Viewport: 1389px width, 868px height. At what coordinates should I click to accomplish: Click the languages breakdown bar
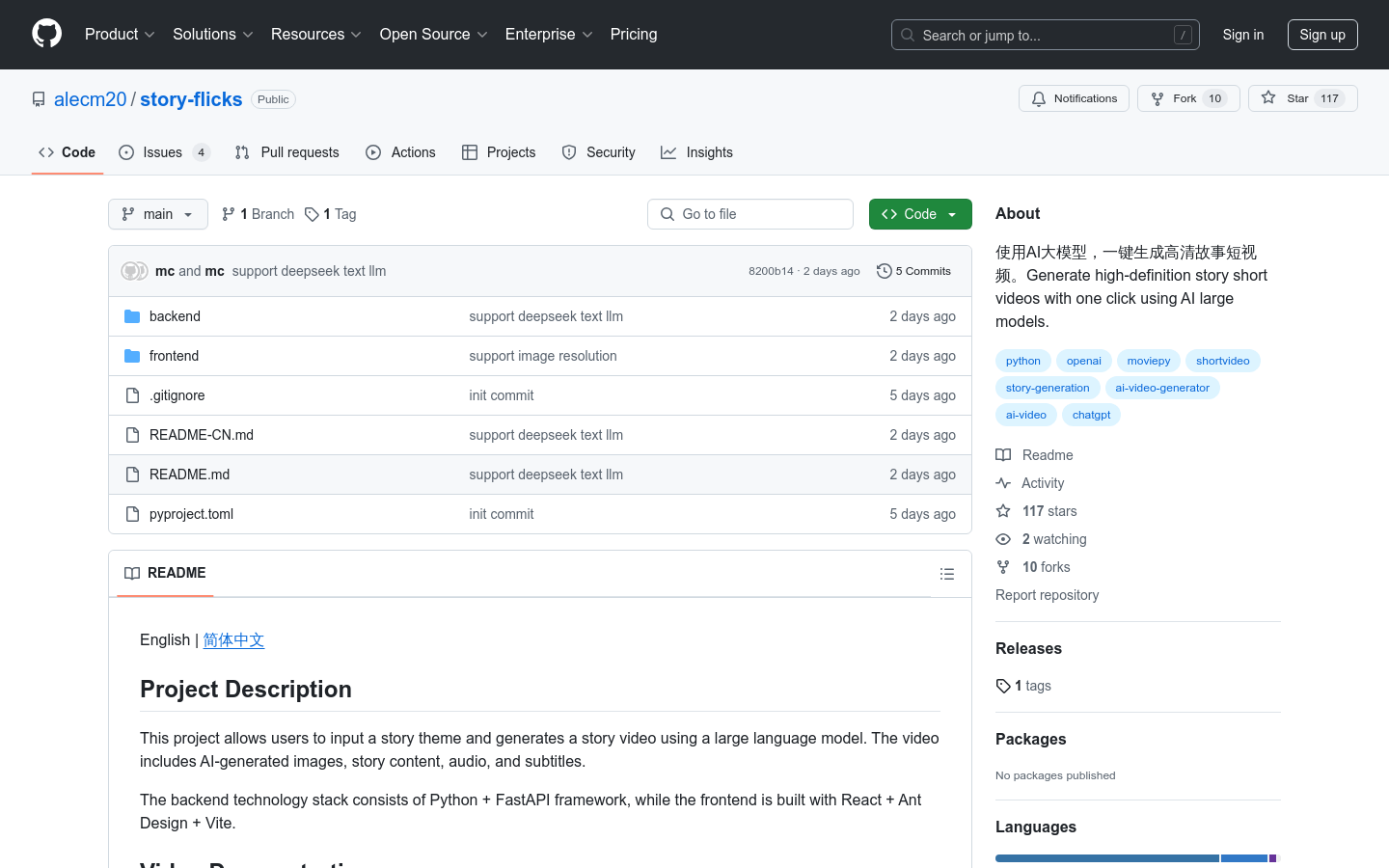point(1138,858)
